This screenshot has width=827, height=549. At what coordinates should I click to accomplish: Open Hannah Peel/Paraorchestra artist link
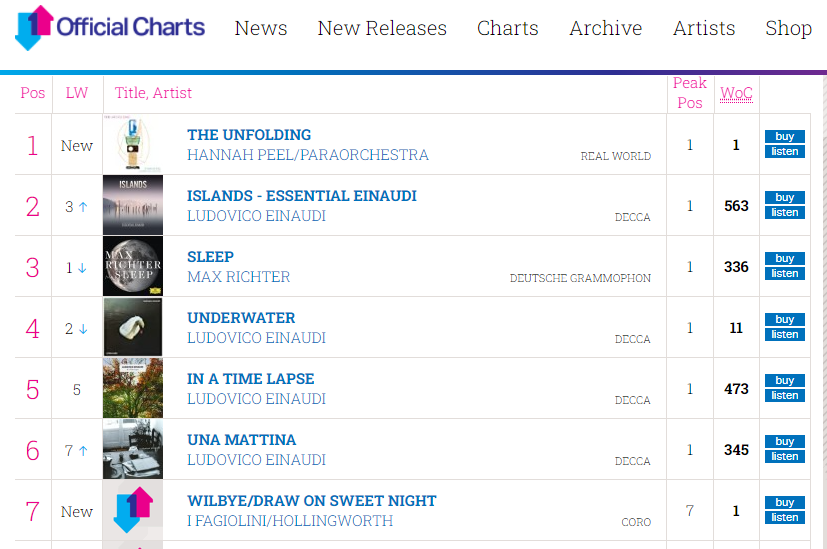click(x=308, y=155)
